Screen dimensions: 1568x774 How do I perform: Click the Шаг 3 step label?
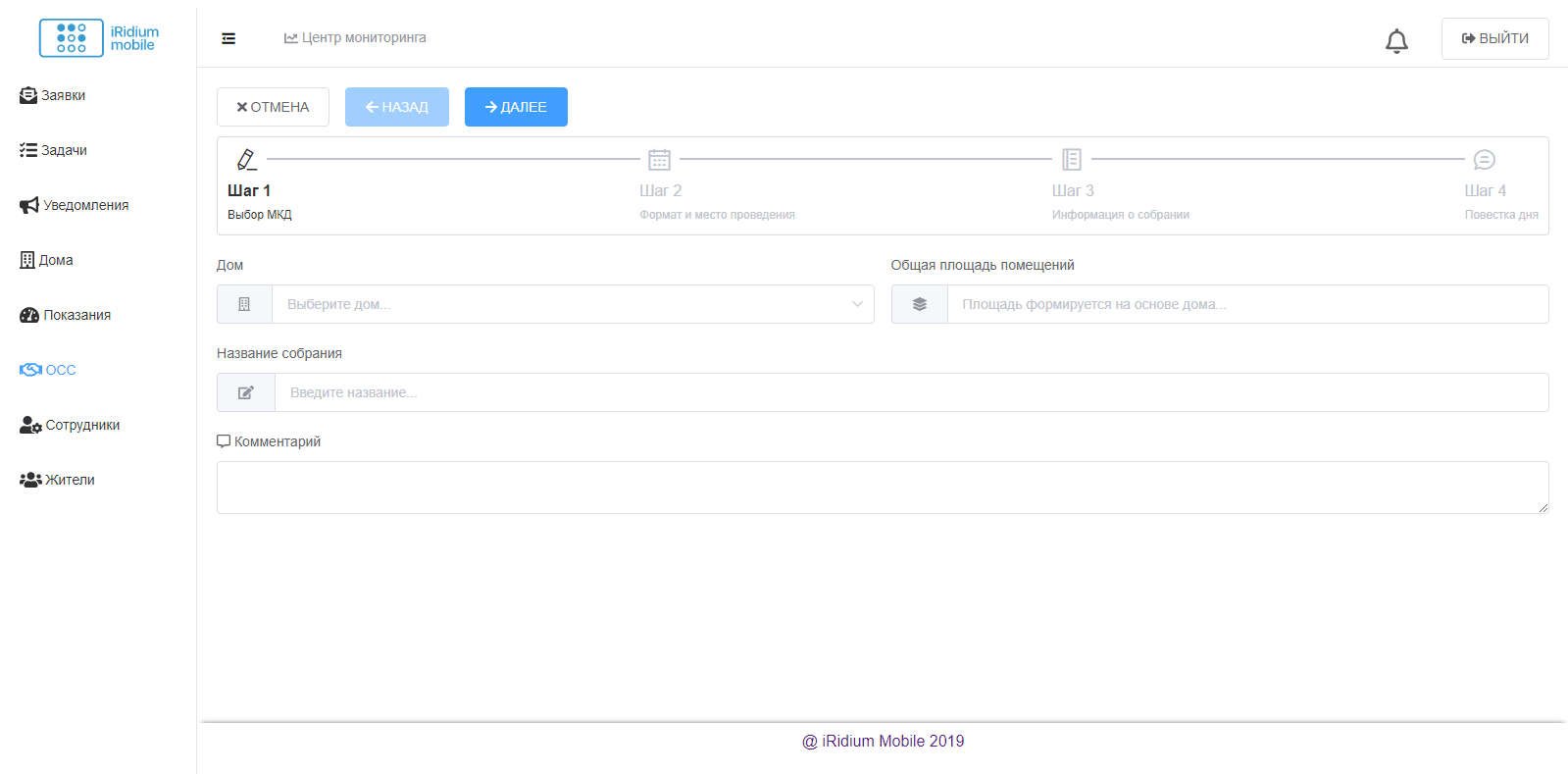tap(1073, 190)
